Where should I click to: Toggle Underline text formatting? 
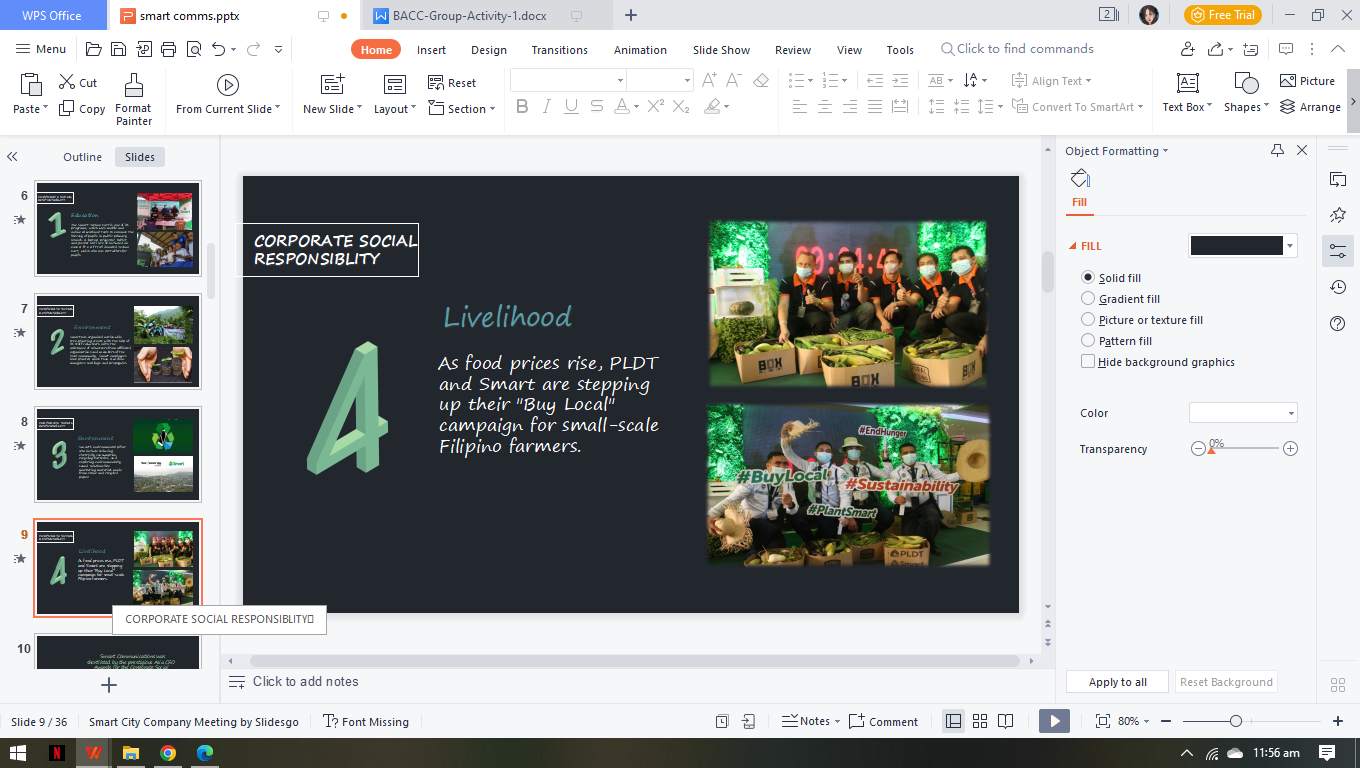[571, 106]
